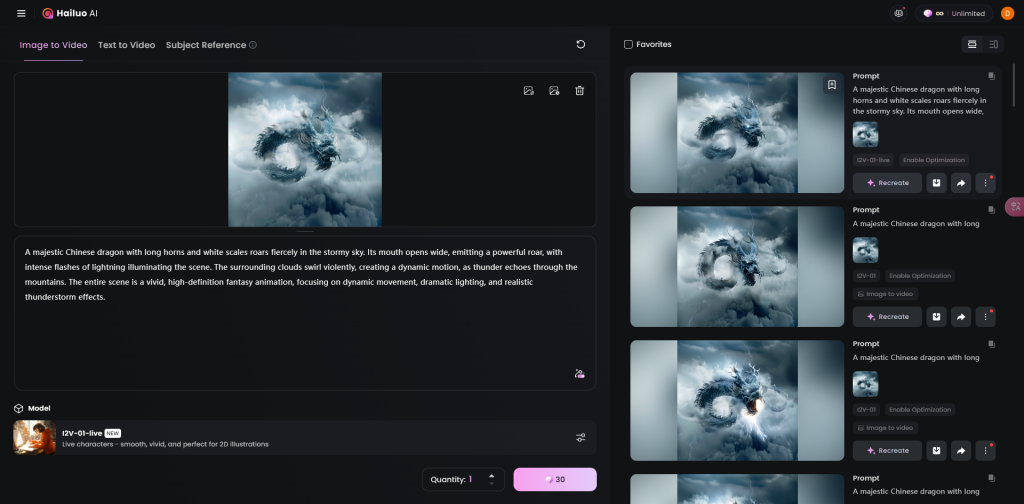Viewport: 1024px width, 504px height.
Task: Open more options on the third result
Action: (x=985, y=450)
